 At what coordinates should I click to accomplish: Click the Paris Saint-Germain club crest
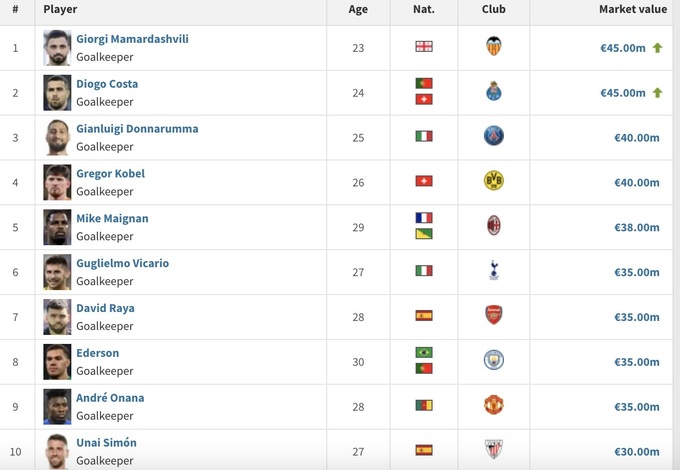tap(493, 137)
